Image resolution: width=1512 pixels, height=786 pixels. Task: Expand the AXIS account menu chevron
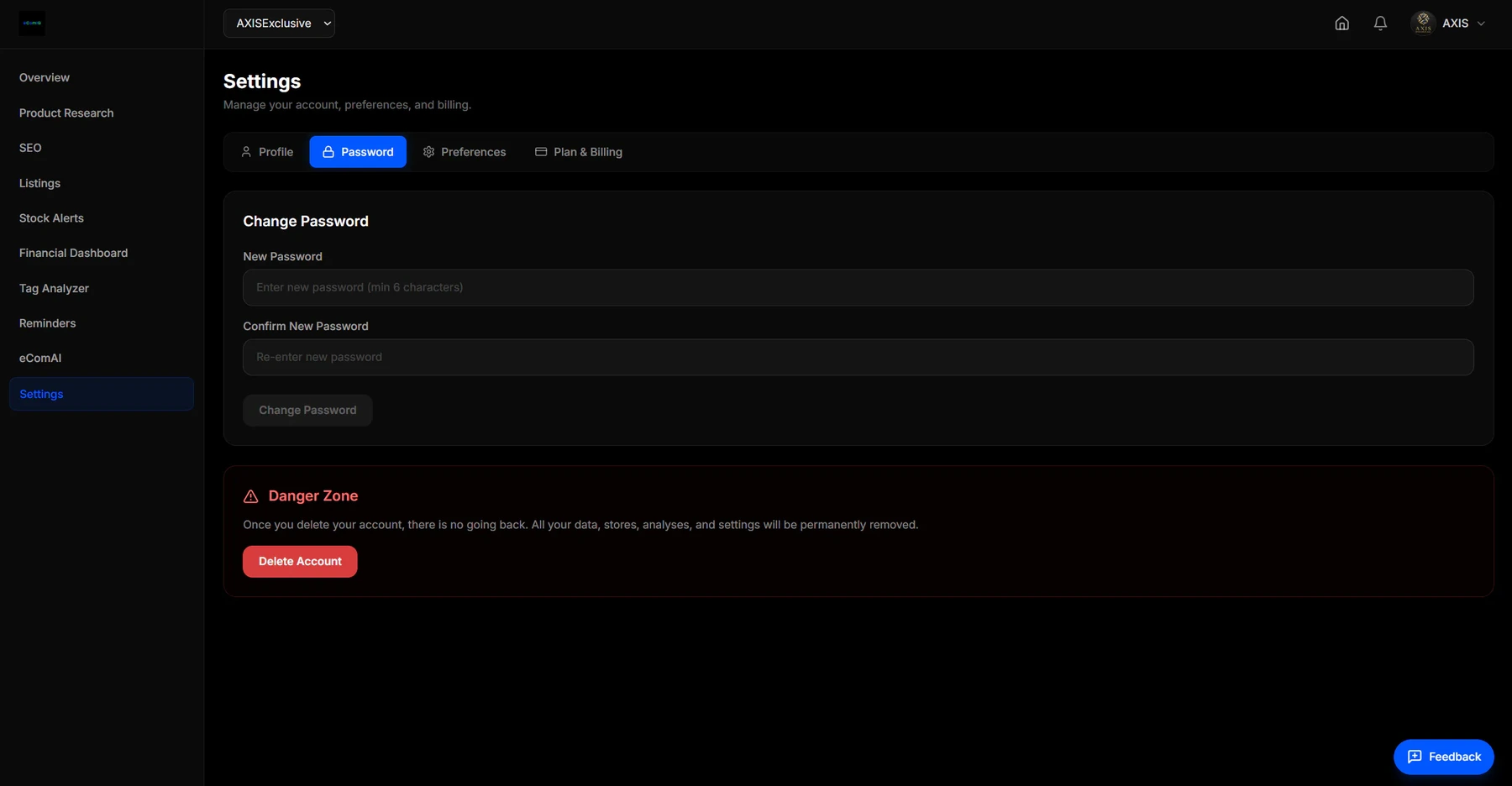1481,24
